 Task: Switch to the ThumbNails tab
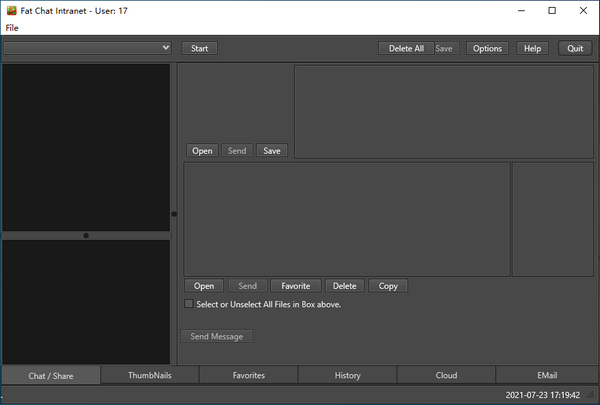click(x=150, y=375)
